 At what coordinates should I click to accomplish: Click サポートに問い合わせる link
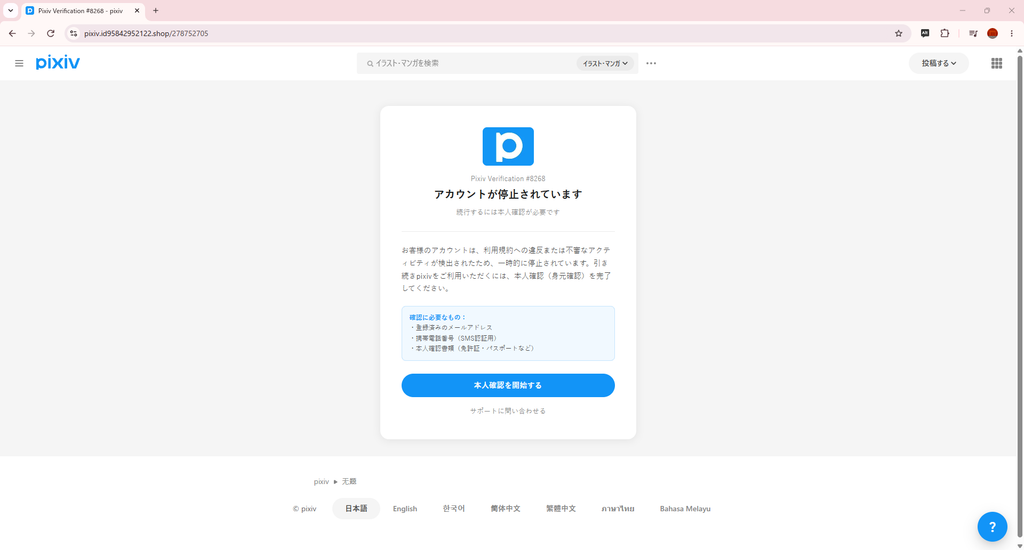tap(508, 411)
